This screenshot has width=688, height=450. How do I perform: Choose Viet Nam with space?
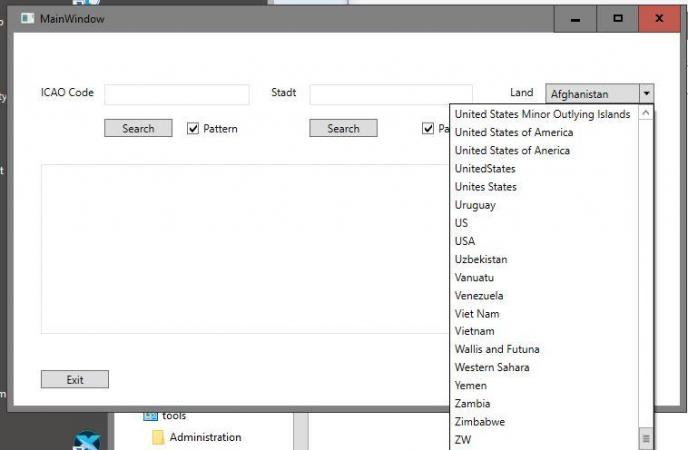pyautogui.click(x=477, y=314)
